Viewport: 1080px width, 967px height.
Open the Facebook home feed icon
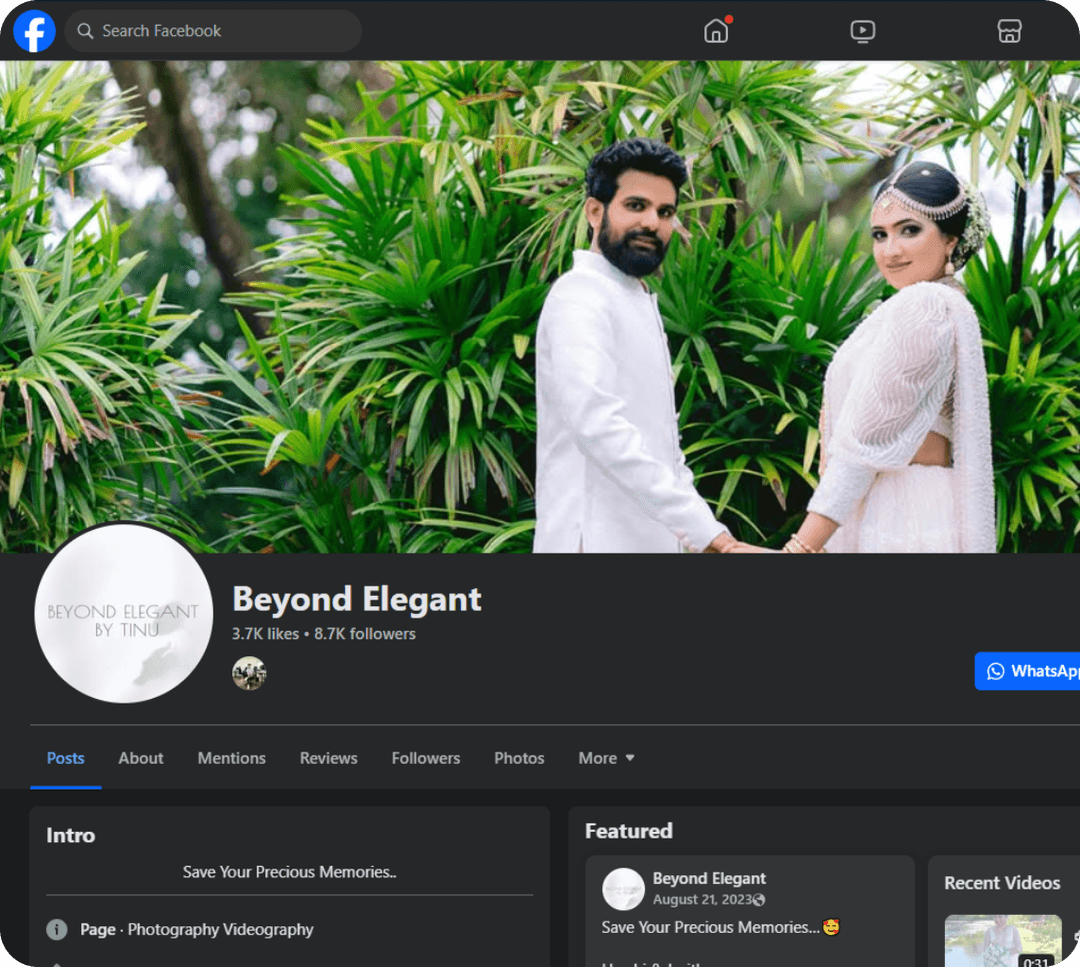pyautogui.click(x=716, y=31)
